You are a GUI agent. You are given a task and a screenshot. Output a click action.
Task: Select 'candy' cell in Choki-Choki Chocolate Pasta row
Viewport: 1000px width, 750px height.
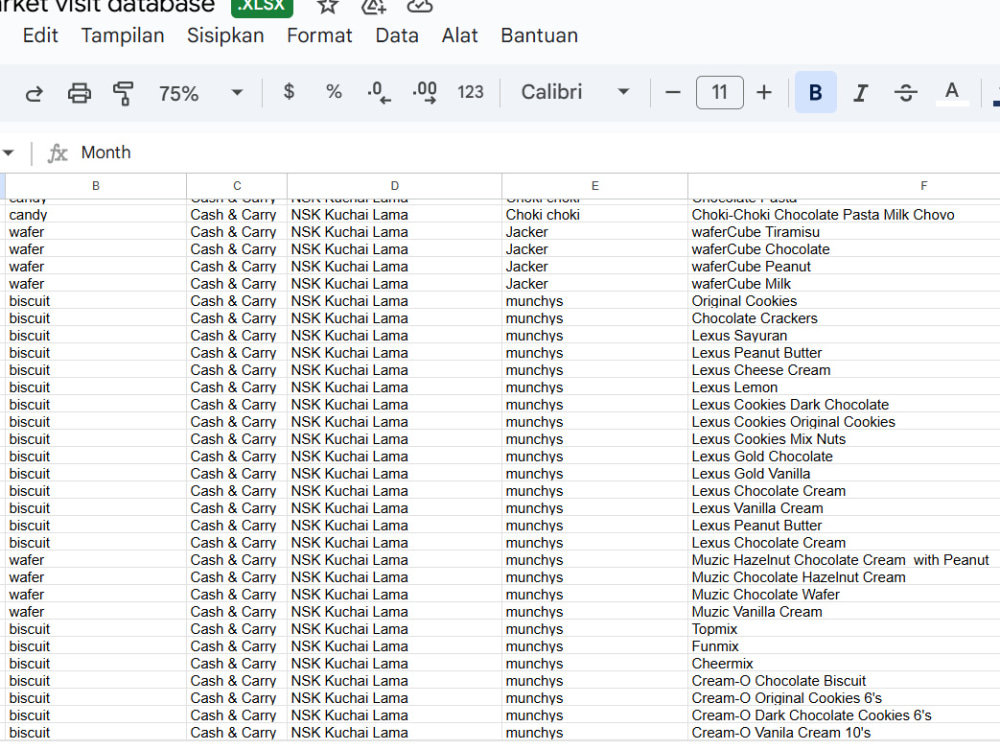coord(96,215)
